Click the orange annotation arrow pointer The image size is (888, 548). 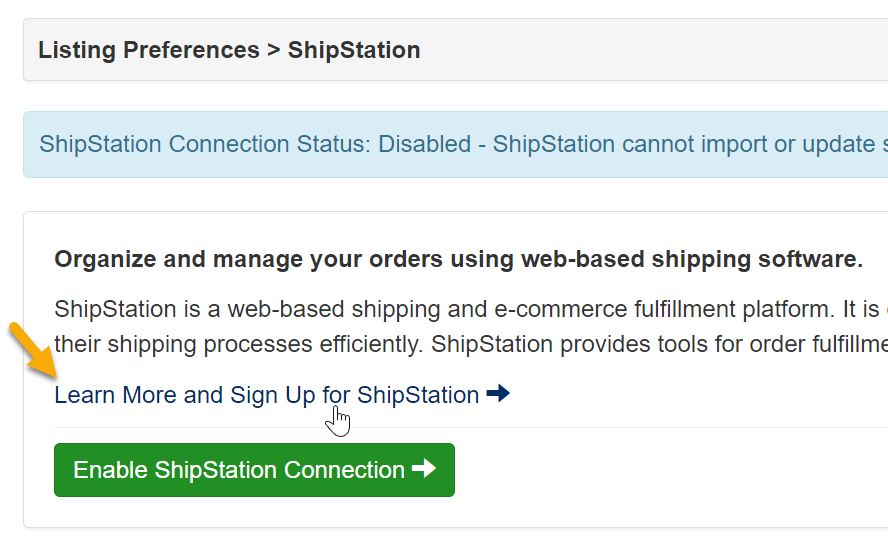[32, 350]
